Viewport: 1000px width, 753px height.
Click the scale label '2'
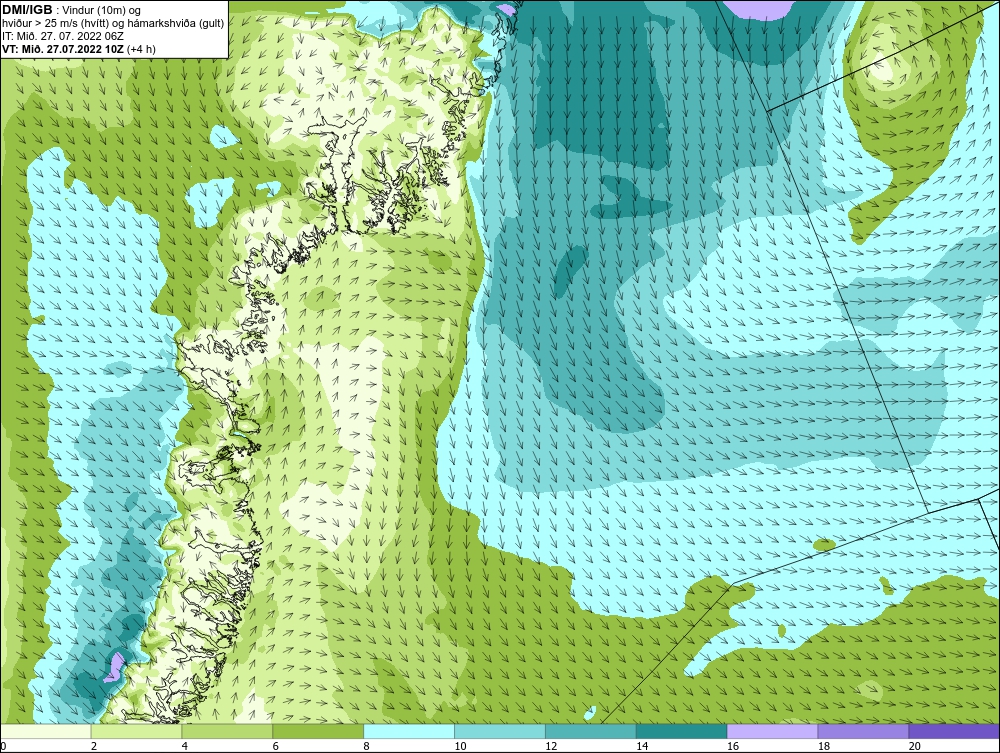pyautogui.click(x=94, y=746)
